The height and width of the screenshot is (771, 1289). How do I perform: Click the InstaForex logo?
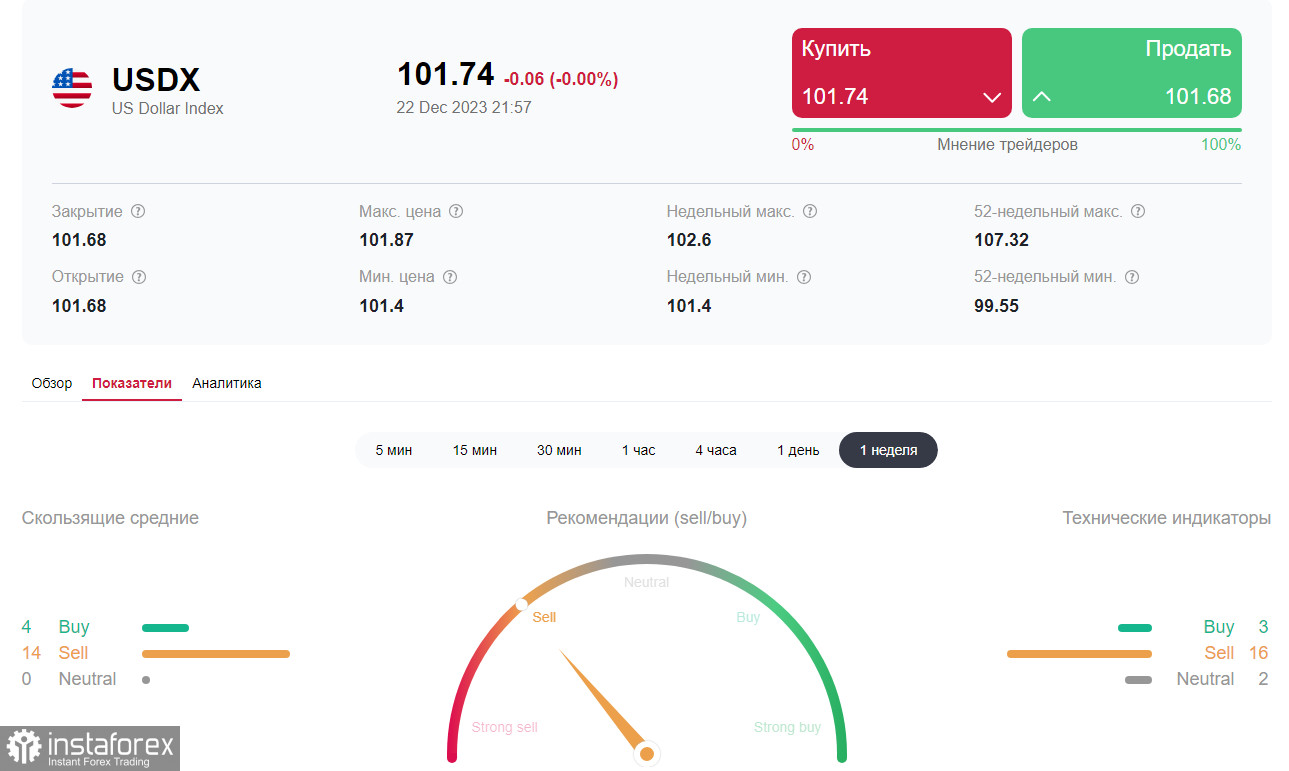click(x=90, y=748)
